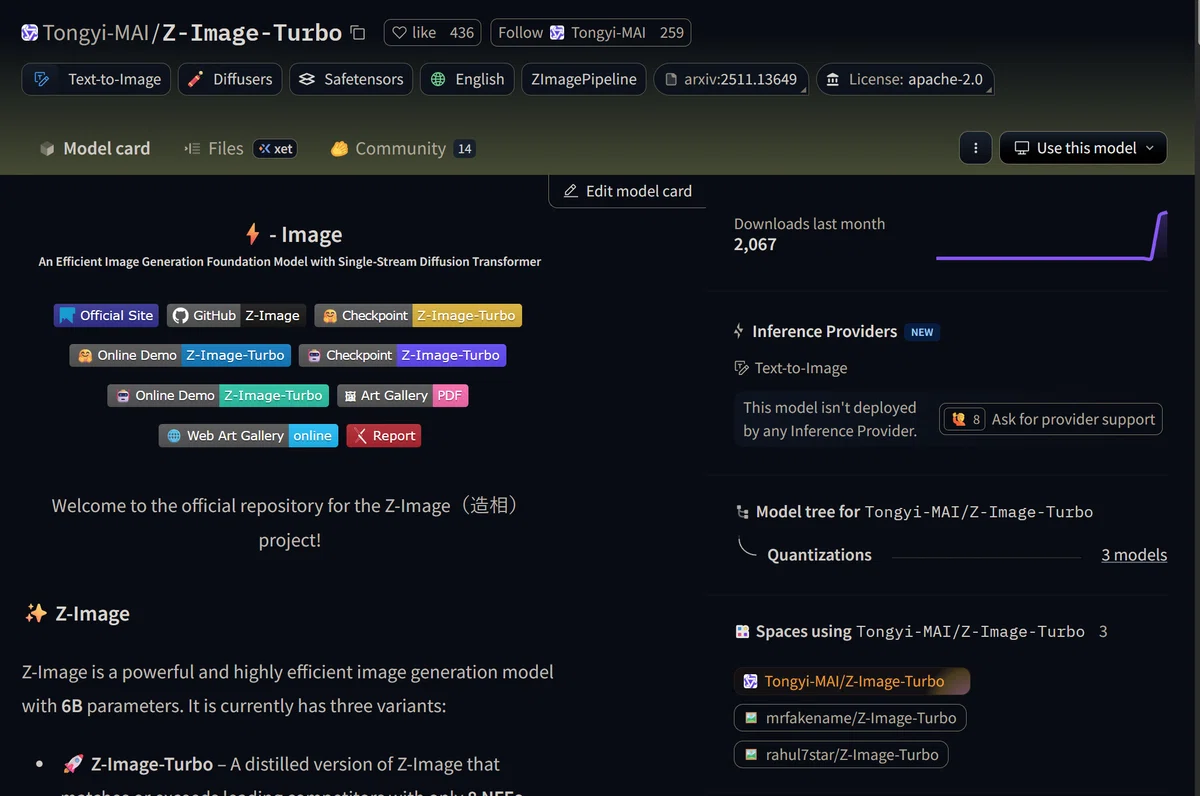Open the blue Online Demo Z-Image-Turbo badge

point(181,355)
